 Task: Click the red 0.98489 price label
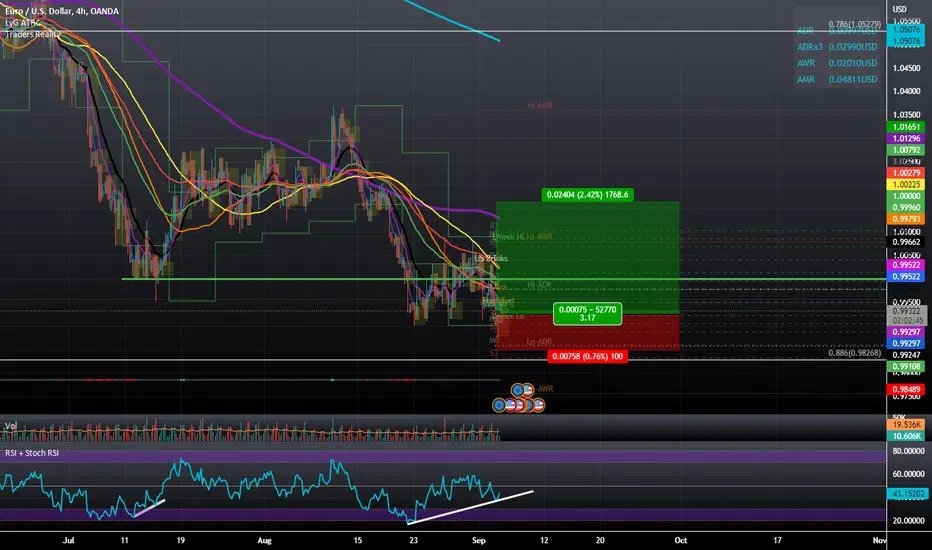905,389
